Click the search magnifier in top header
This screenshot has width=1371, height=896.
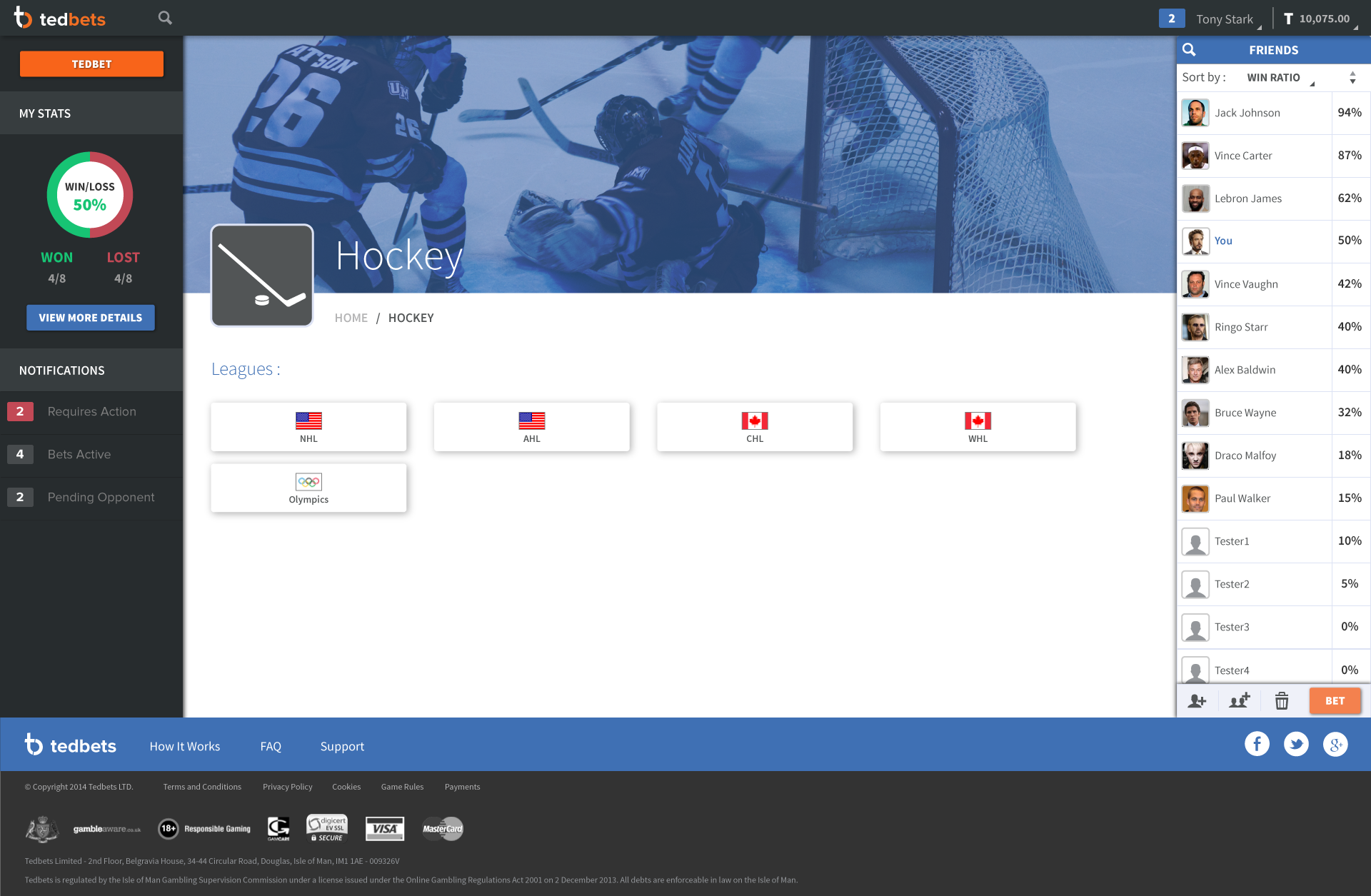[x=165, y=18]
